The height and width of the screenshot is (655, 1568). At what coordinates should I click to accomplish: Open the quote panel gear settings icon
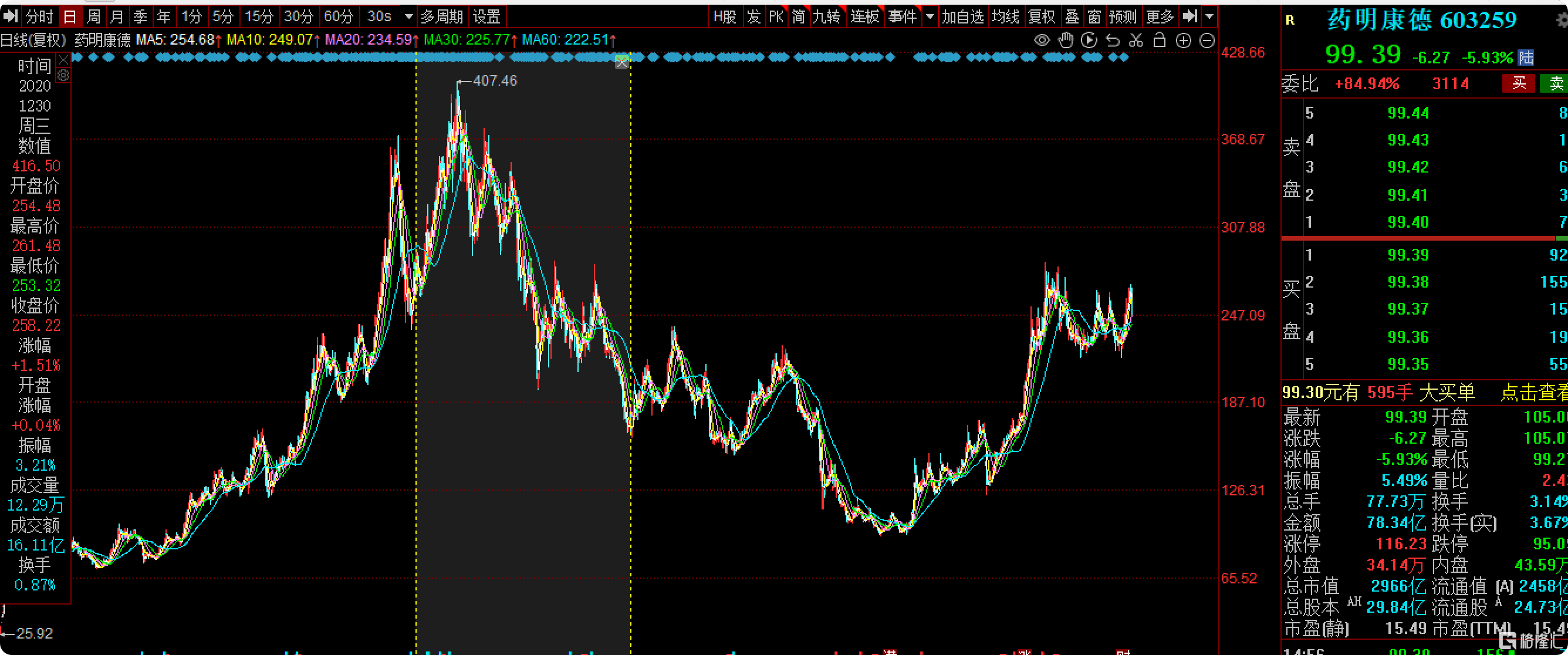1562,19
